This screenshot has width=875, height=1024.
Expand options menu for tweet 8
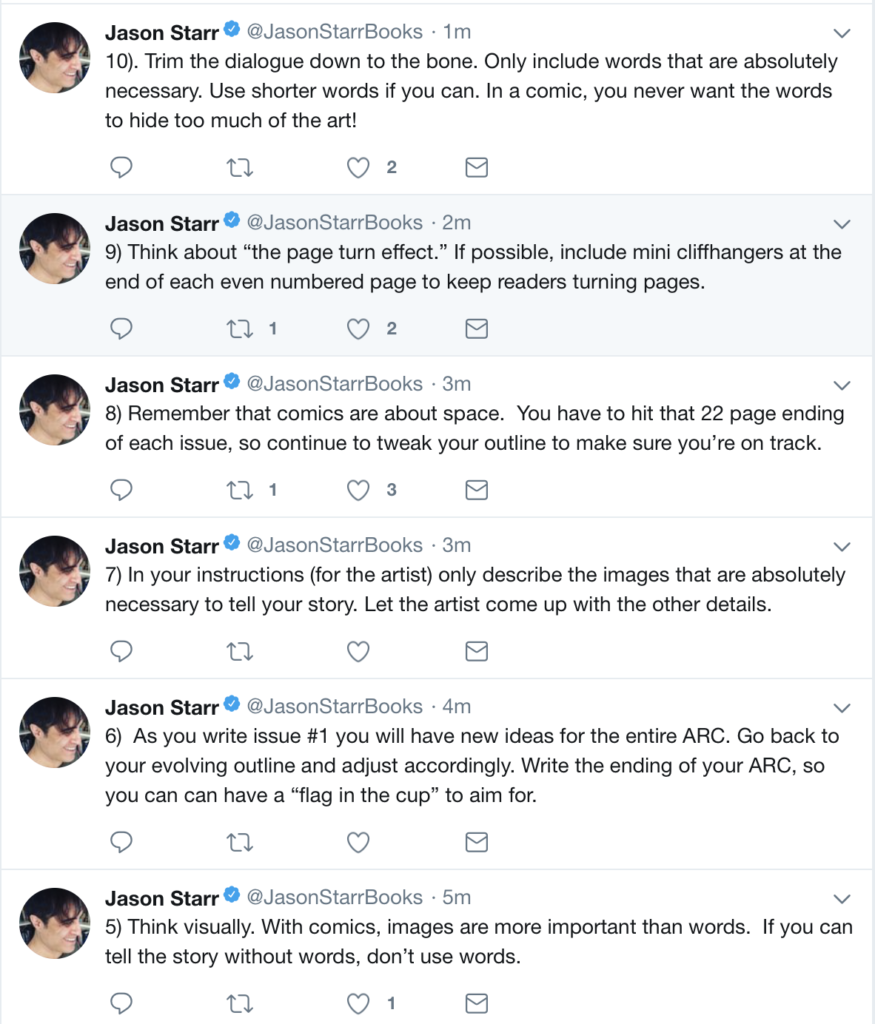coord(842,385)
